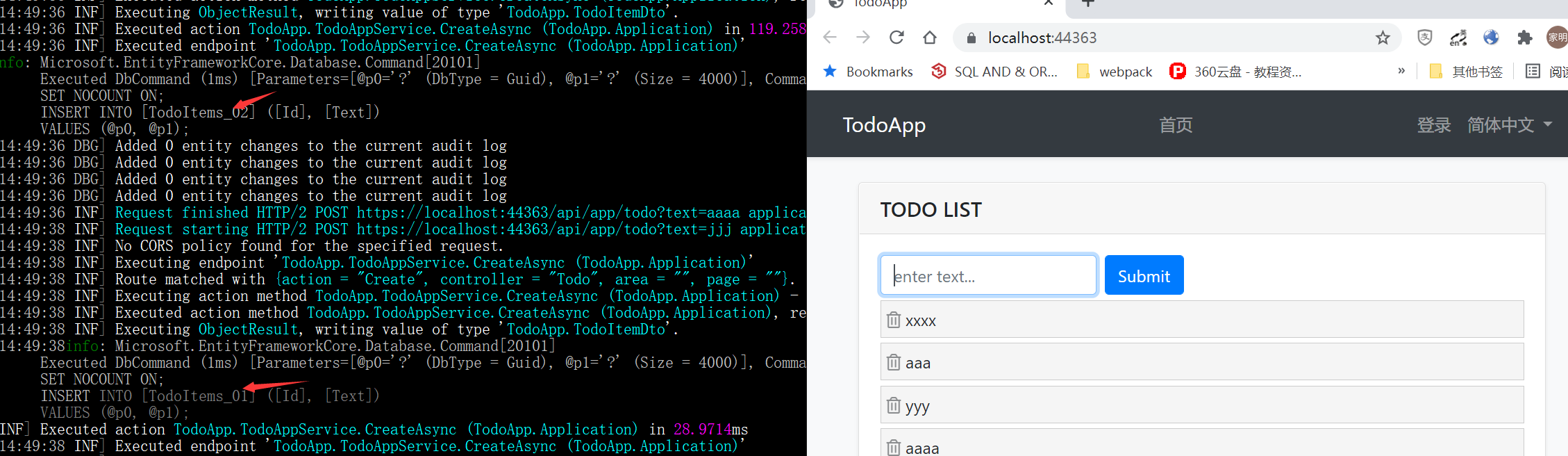Bookmark this page with star icon
The height and width of the screenshot is (456, 1568).
pos(1383,38)
